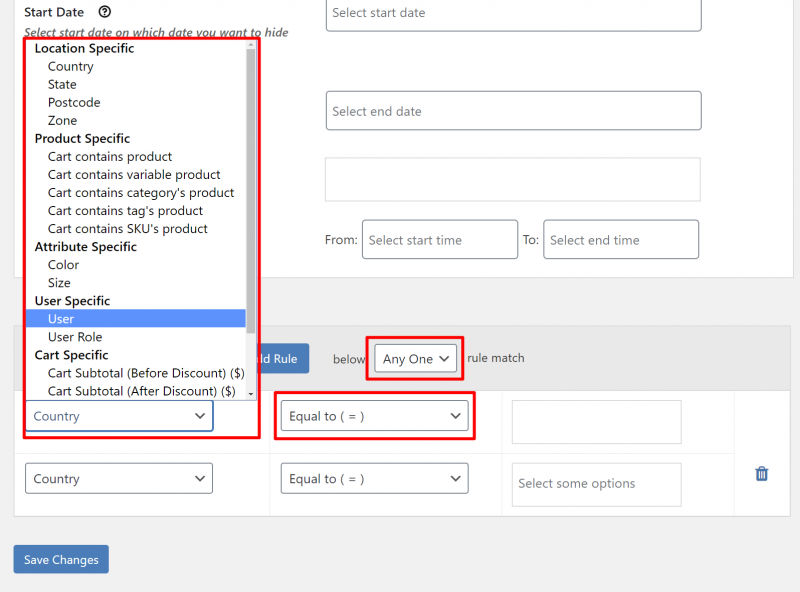Choose Country in the open dropdown list
The width and height of the screenshot is (800, 592).
coord(136,66)
